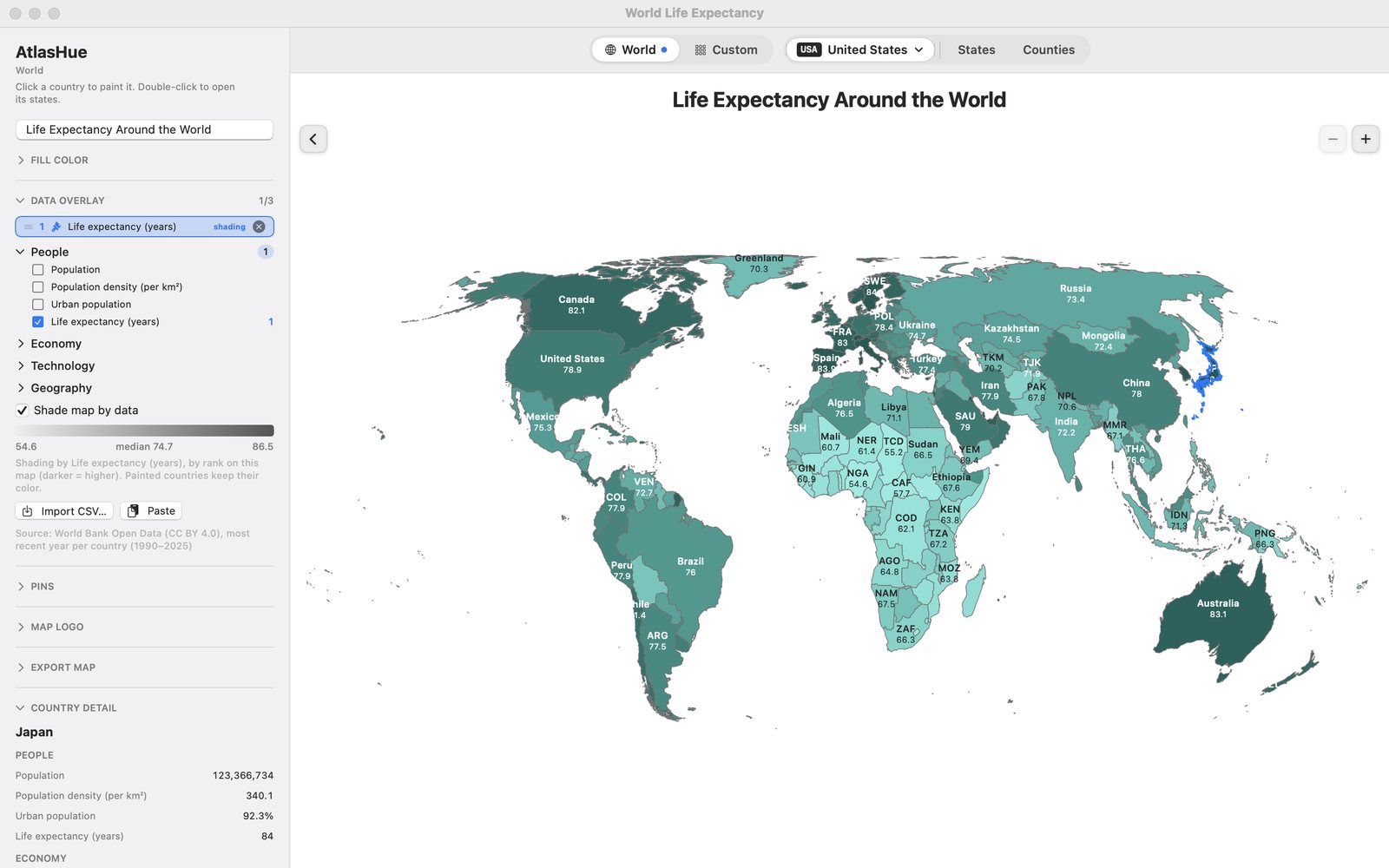Edit the map title input field

point(144,129)
